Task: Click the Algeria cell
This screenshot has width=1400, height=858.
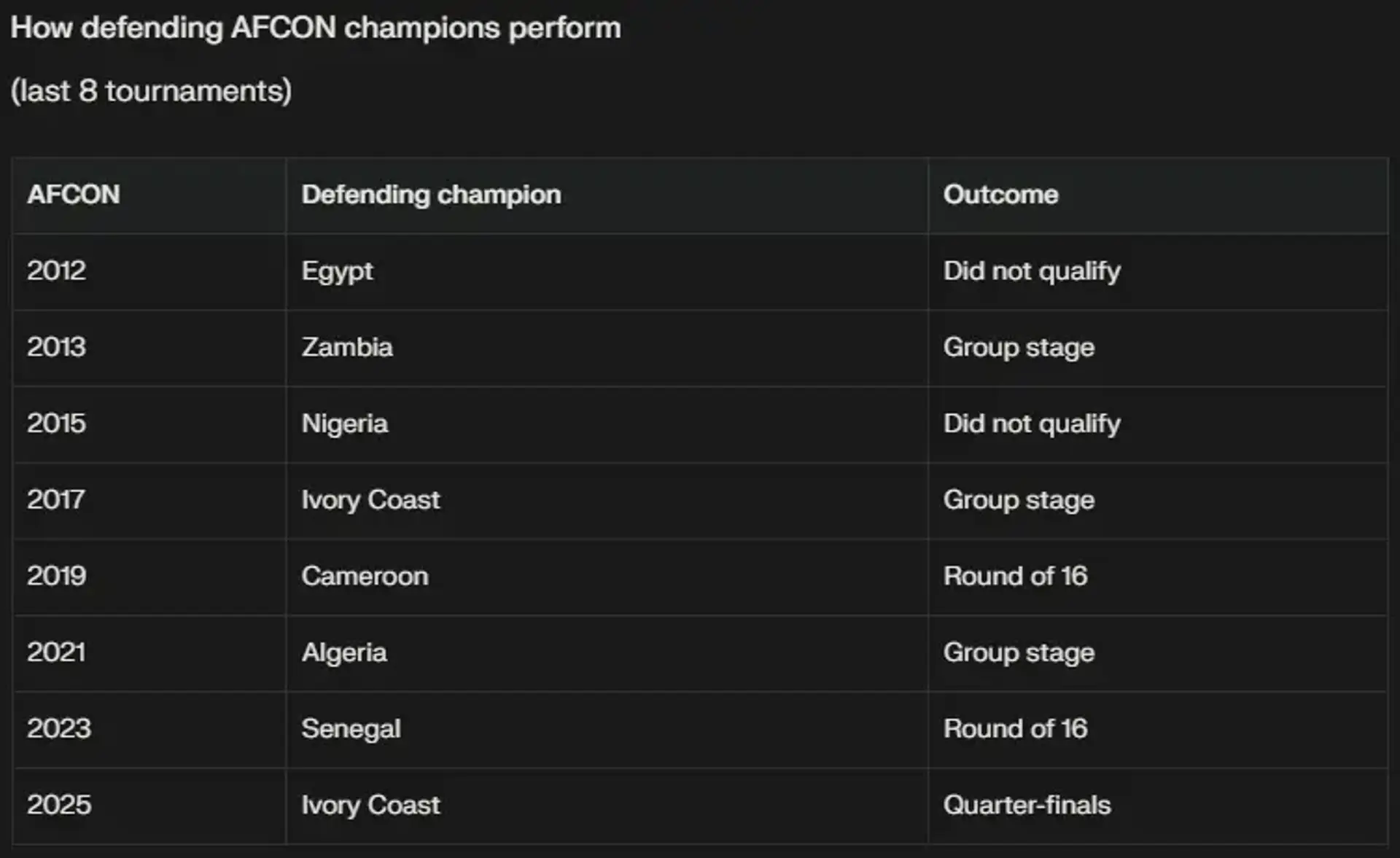Action: coord(343,652)
